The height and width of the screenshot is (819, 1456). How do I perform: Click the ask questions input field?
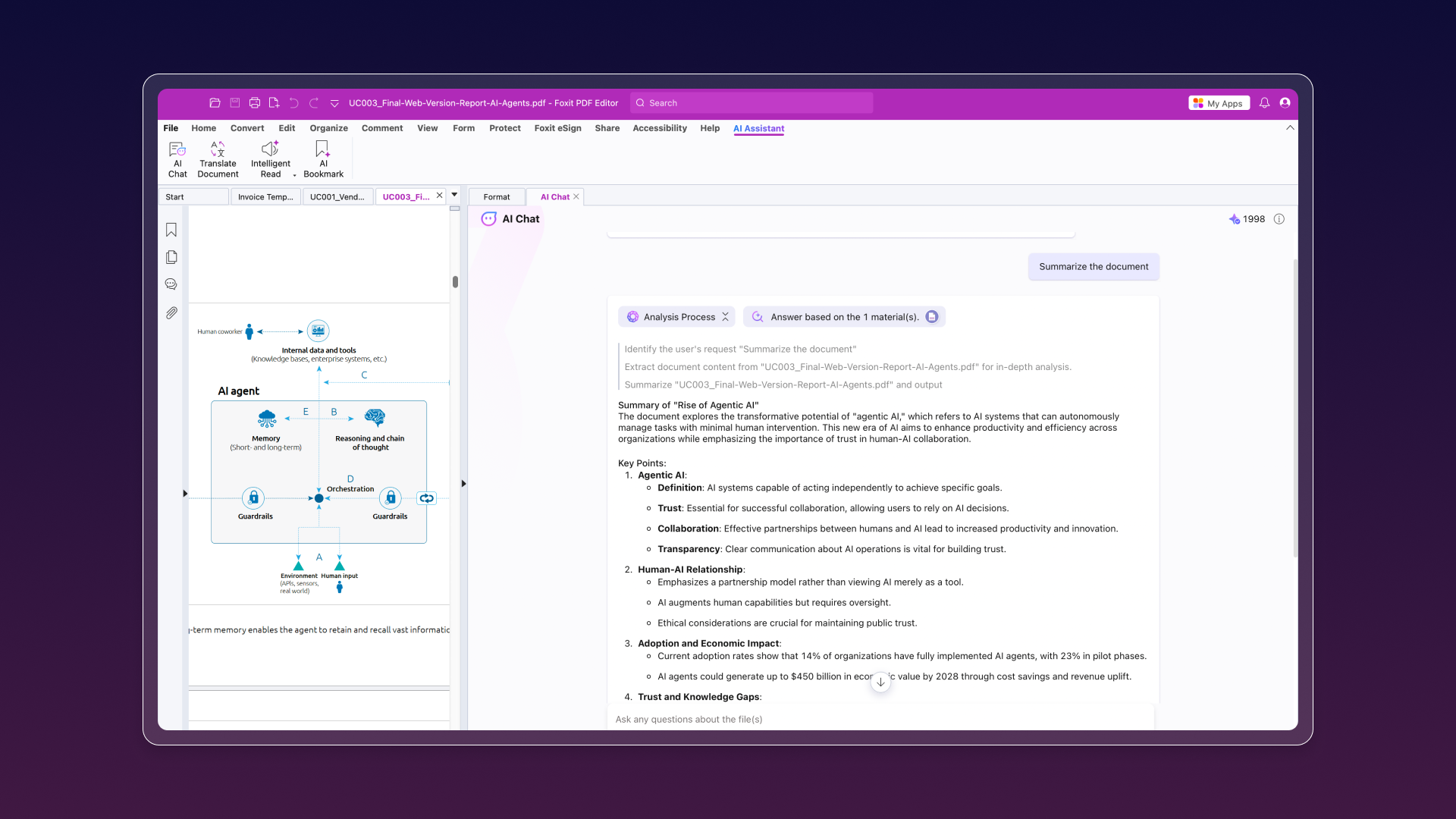pyautogui.click(x=880, y=719)
